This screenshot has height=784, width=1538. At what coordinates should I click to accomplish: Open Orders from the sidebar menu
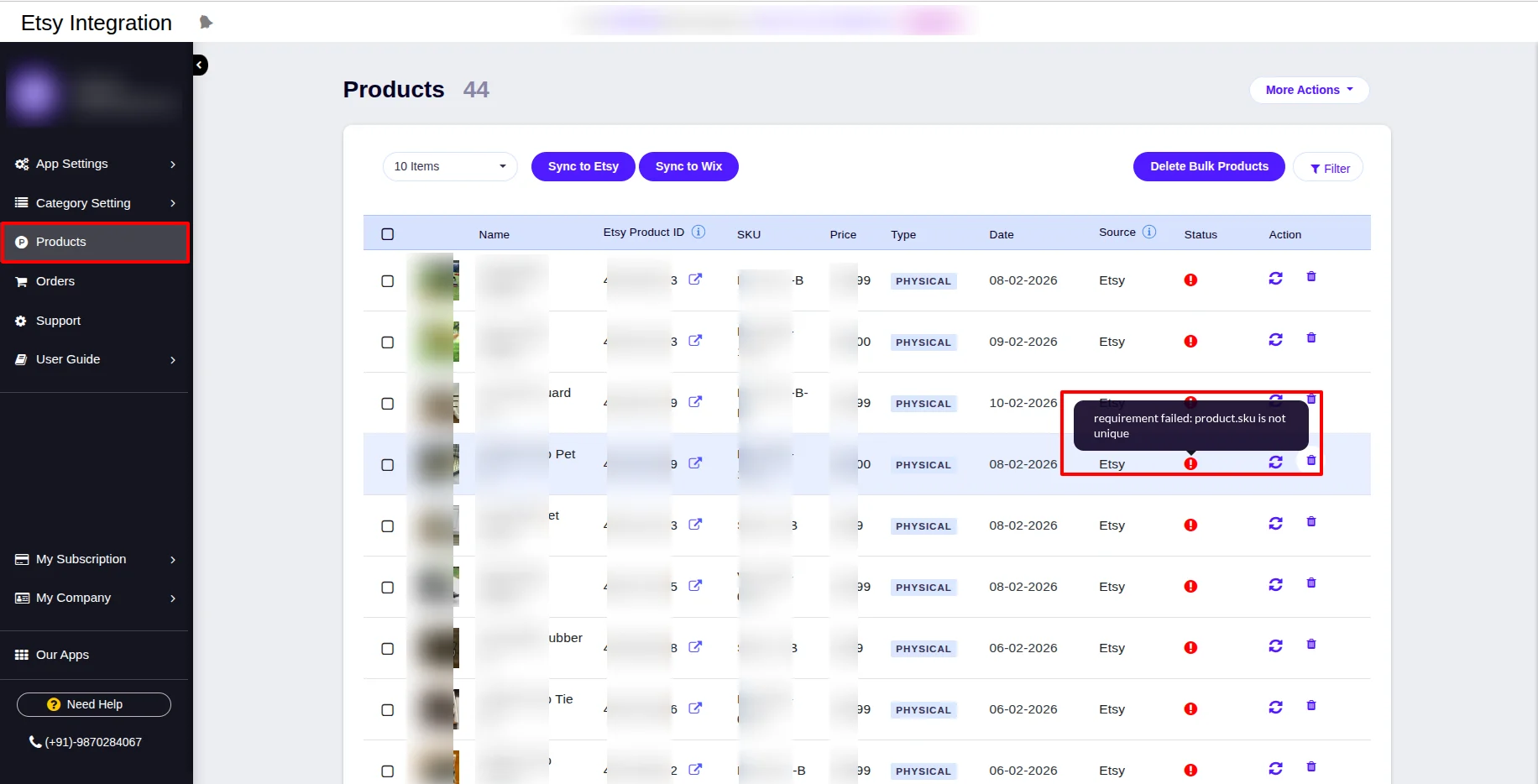click(55, 281)
